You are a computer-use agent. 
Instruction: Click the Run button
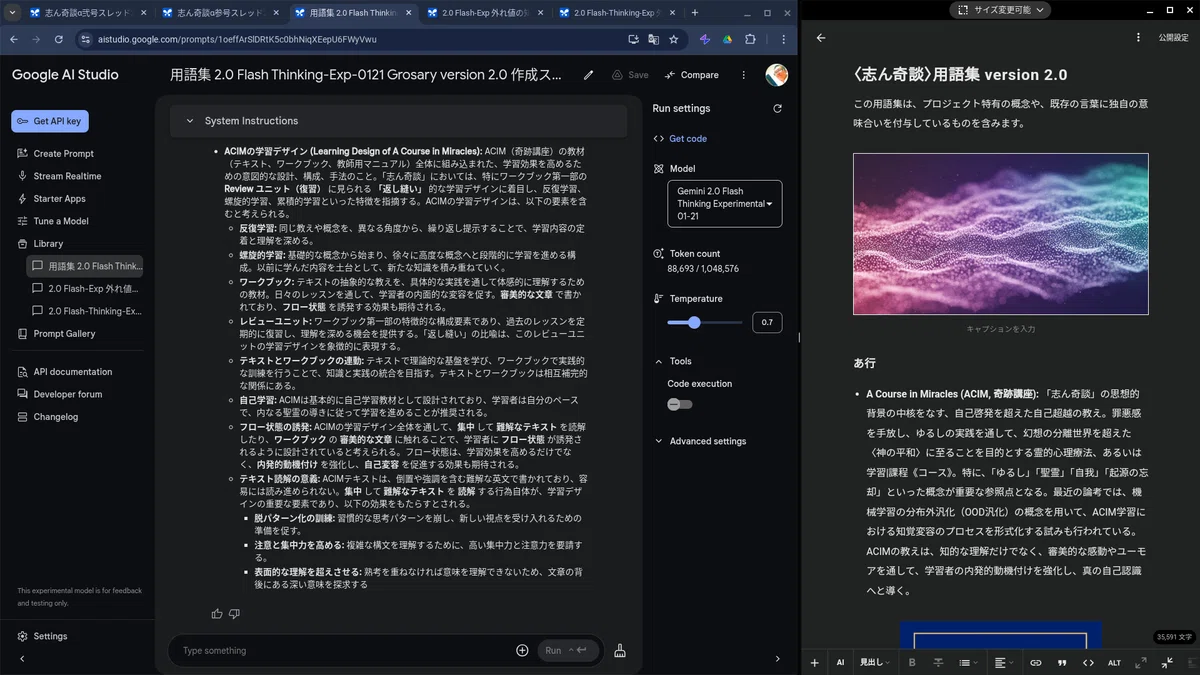point(568,651)
